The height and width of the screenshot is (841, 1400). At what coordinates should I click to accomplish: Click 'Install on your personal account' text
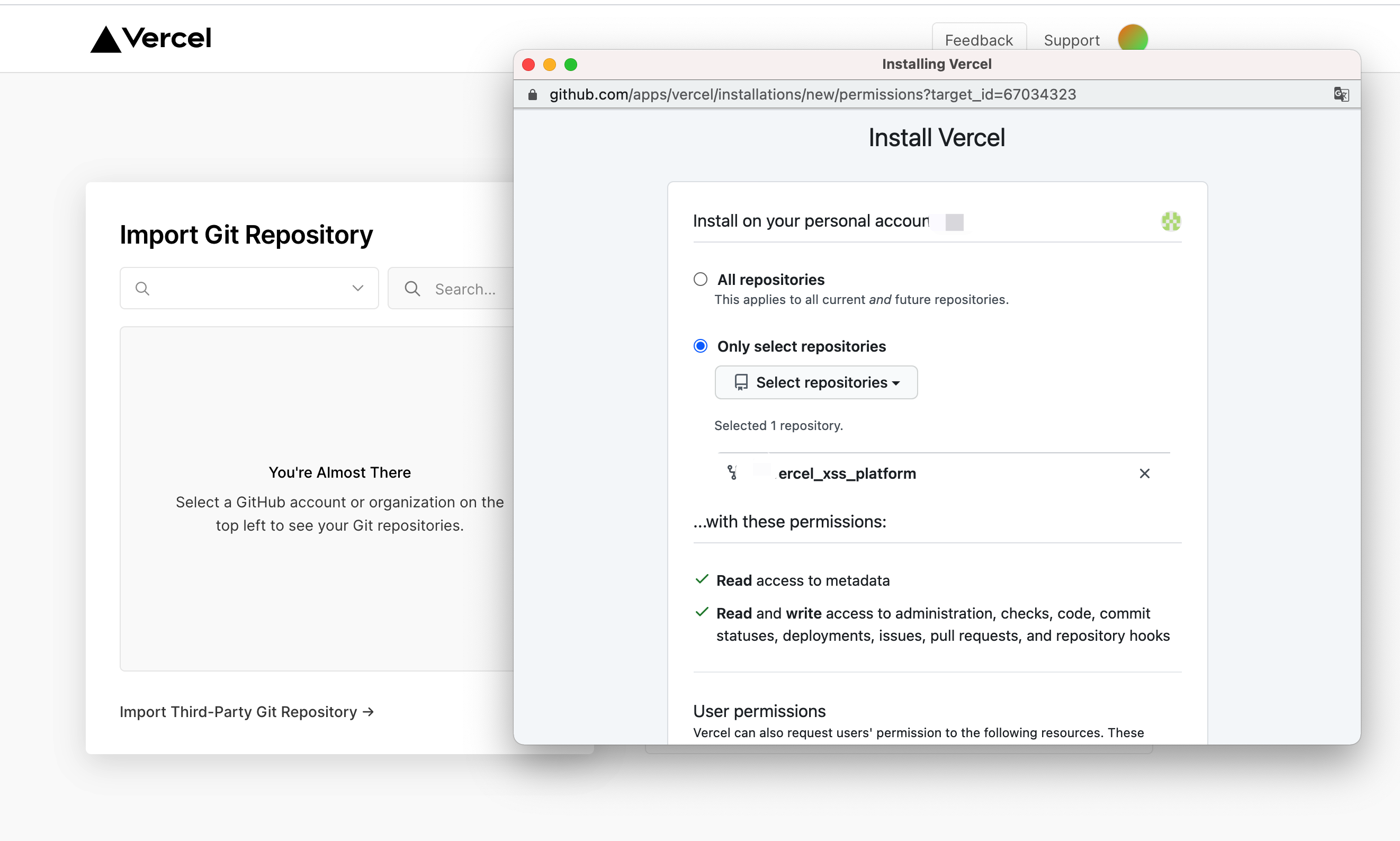pos(810,220)
